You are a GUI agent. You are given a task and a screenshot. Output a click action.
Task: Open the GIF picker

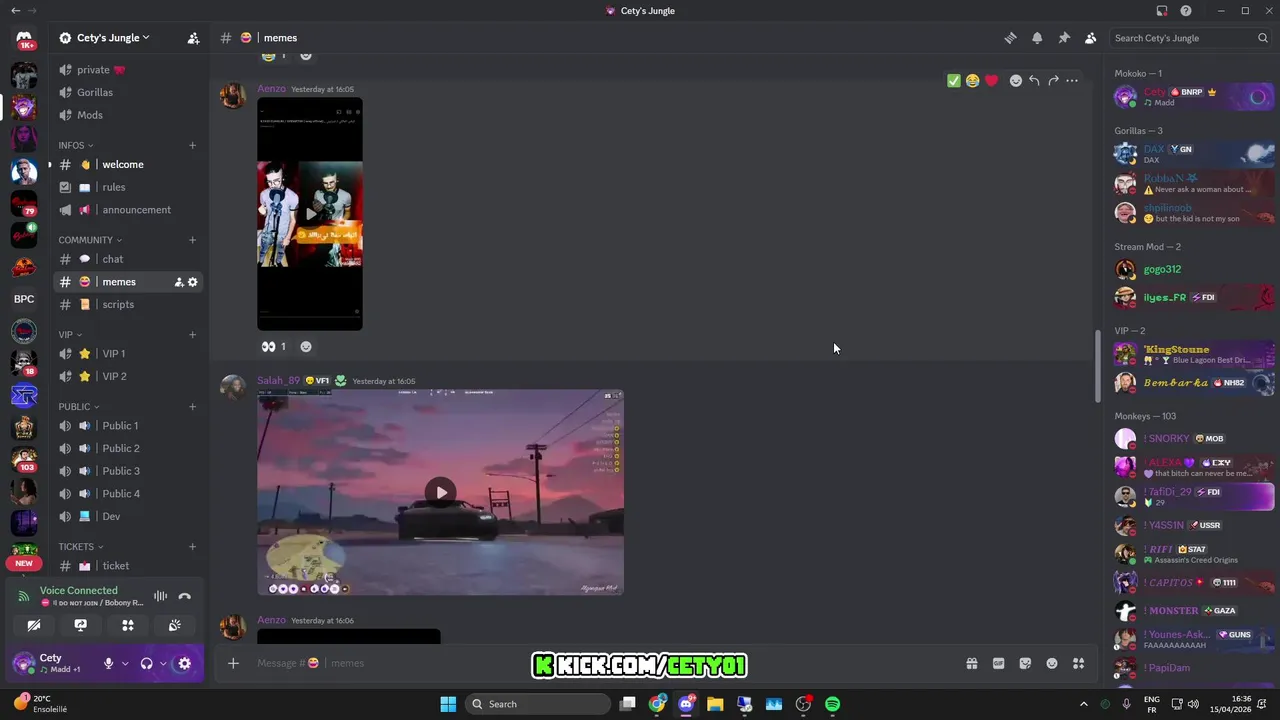coord(998,663)
